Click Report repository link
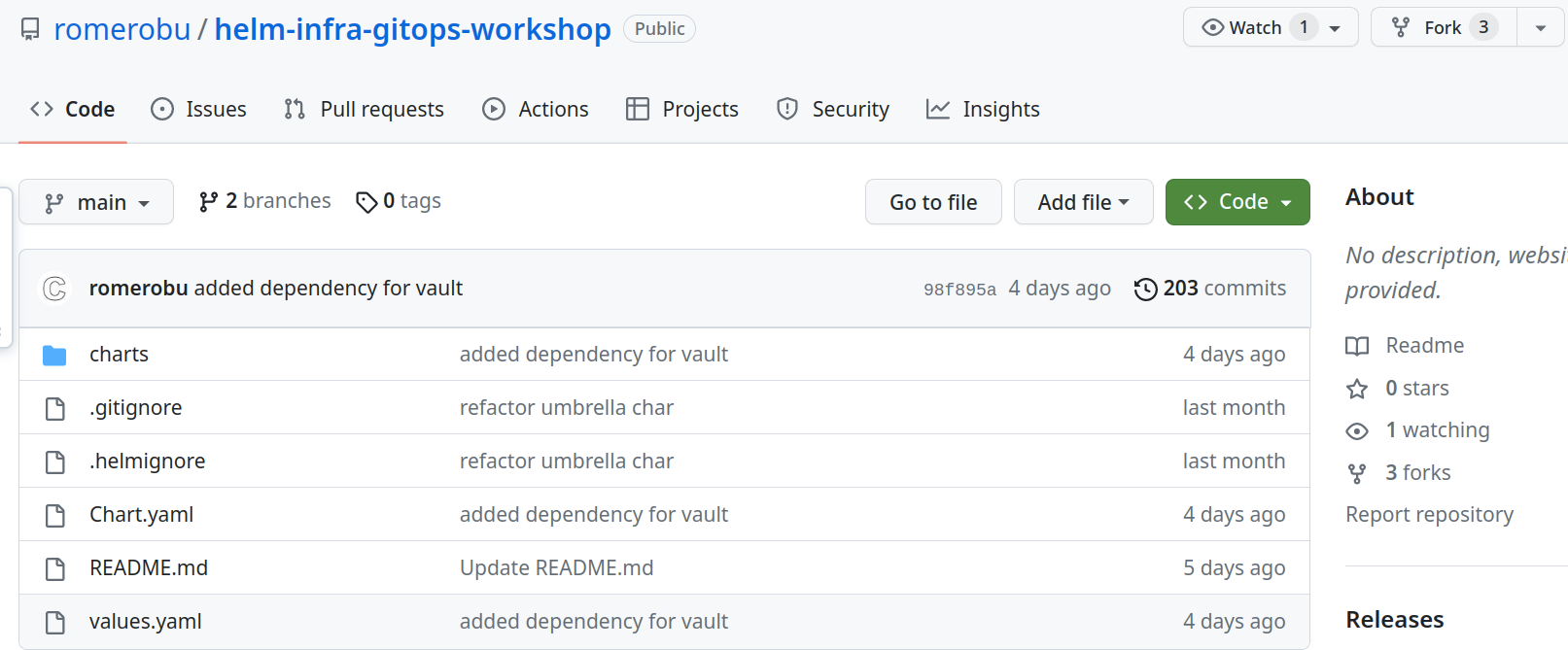Viewport: 1568px width, 650px height. (x=1429, y=515)
